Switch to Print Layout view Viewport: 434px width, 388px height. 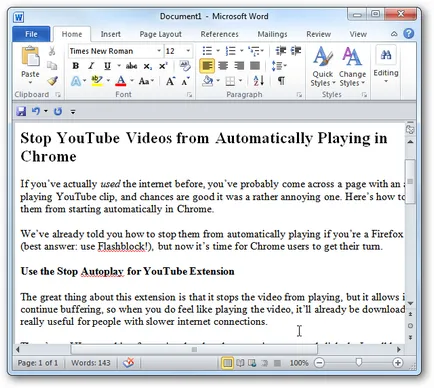pyautogui.click(x=227, y=363)
